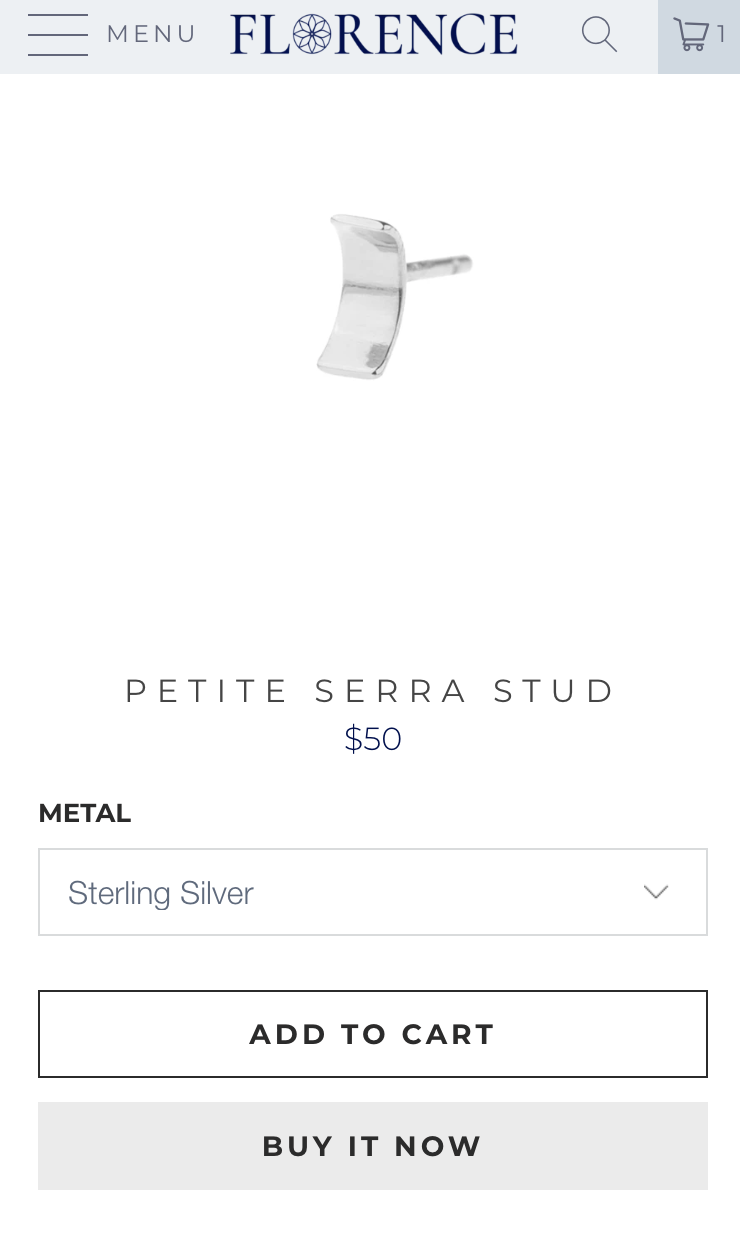Click the cart item count badge
740x1254 pixels.
coord(722,35)
